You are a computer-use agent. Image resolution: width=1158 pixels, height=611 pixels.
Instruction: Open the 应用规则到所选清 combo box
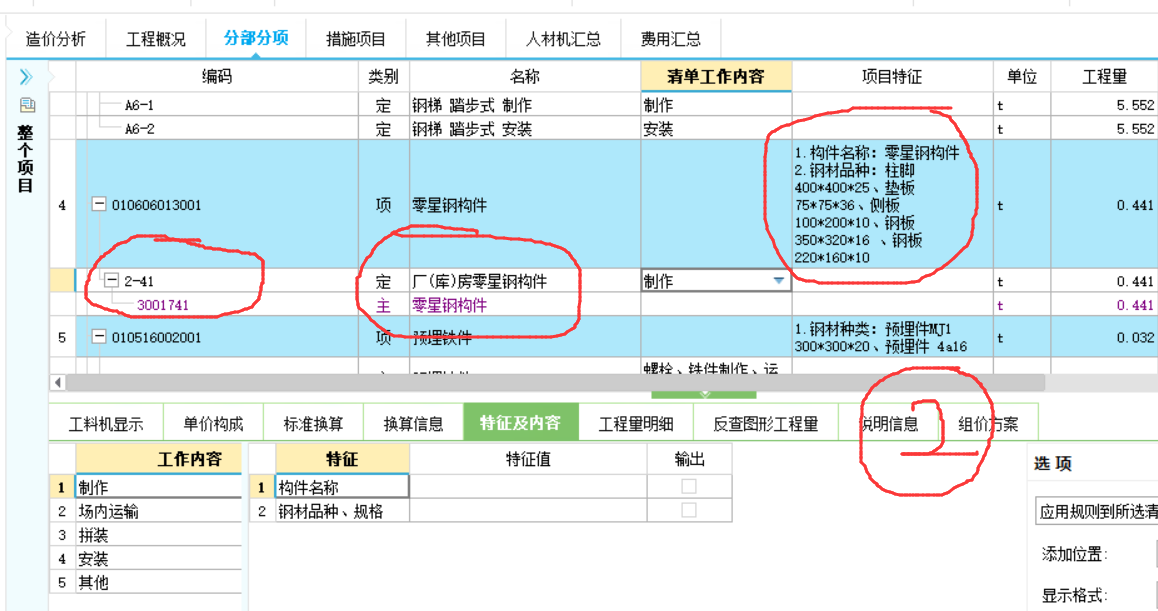[x=1097, y=511]
